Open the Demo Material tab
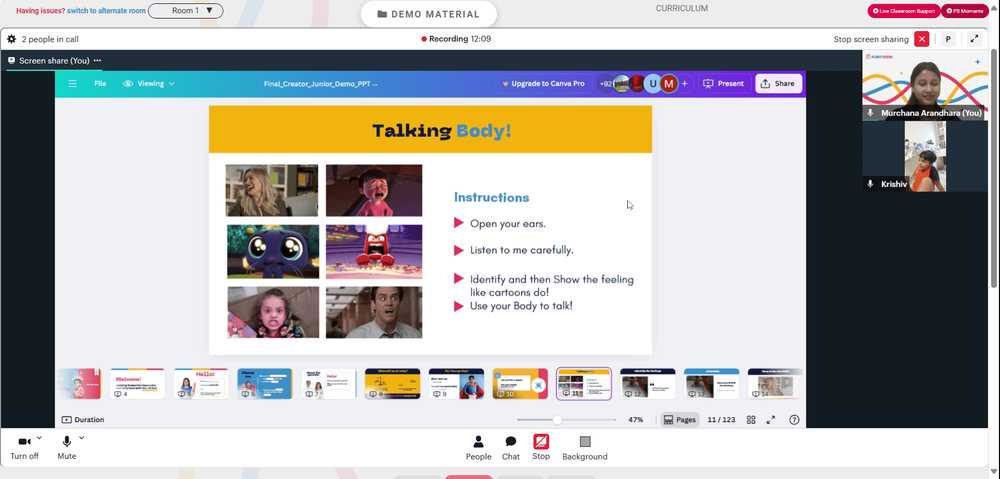Image resolution: width=1000 pixels, height=479 pixels. 429,14
